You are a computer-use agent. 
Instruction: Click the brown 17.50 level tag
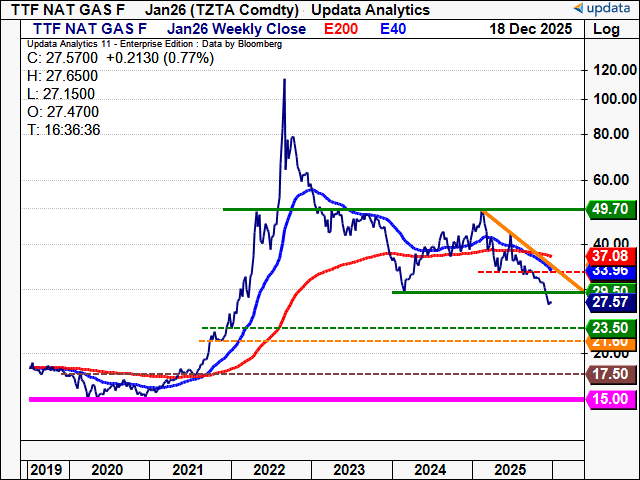[x=610, y=374]
